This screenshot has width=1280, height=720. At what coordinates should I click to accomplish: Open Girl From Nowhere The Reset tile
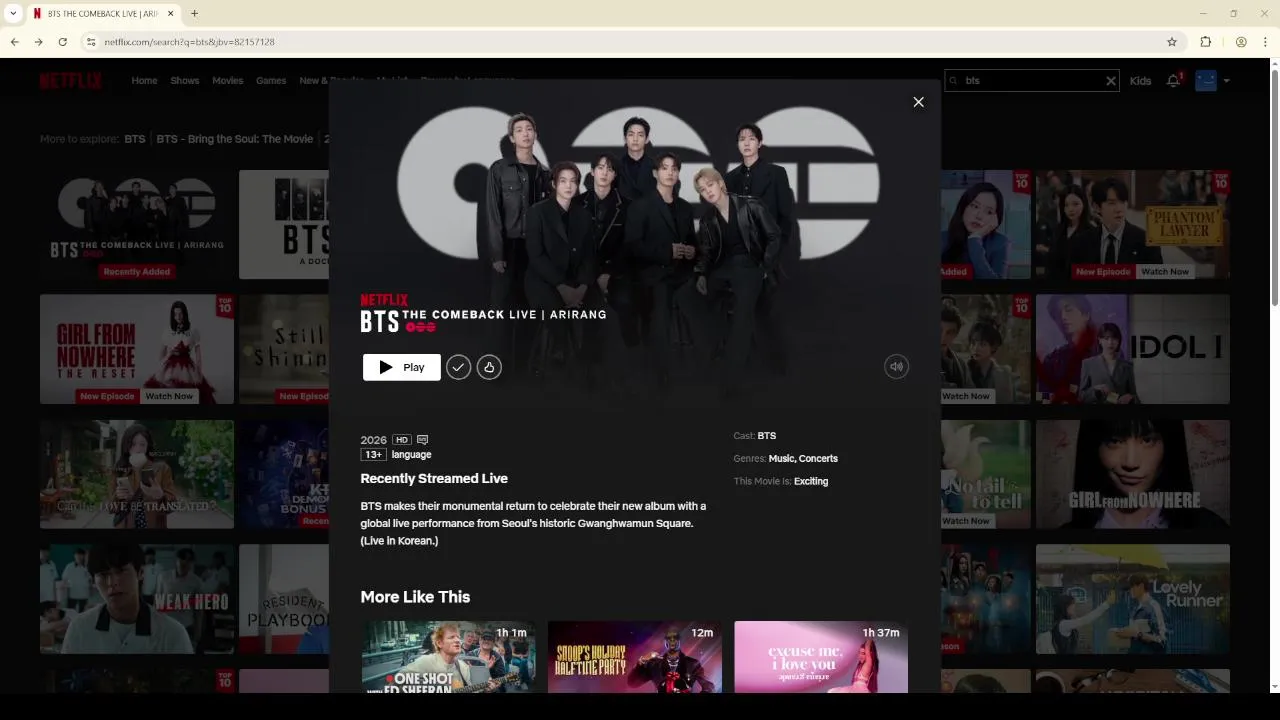click(x=137, y=349)
